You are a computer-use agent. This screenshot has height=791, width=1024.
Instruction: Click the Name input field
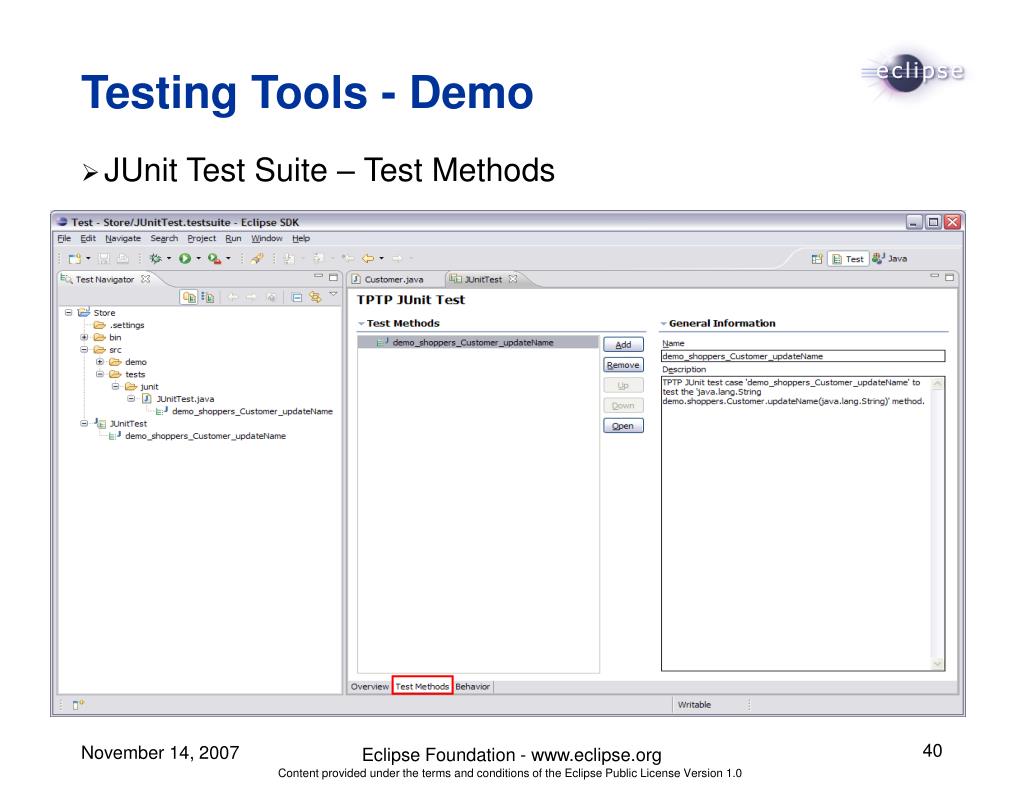coord(803,356)
